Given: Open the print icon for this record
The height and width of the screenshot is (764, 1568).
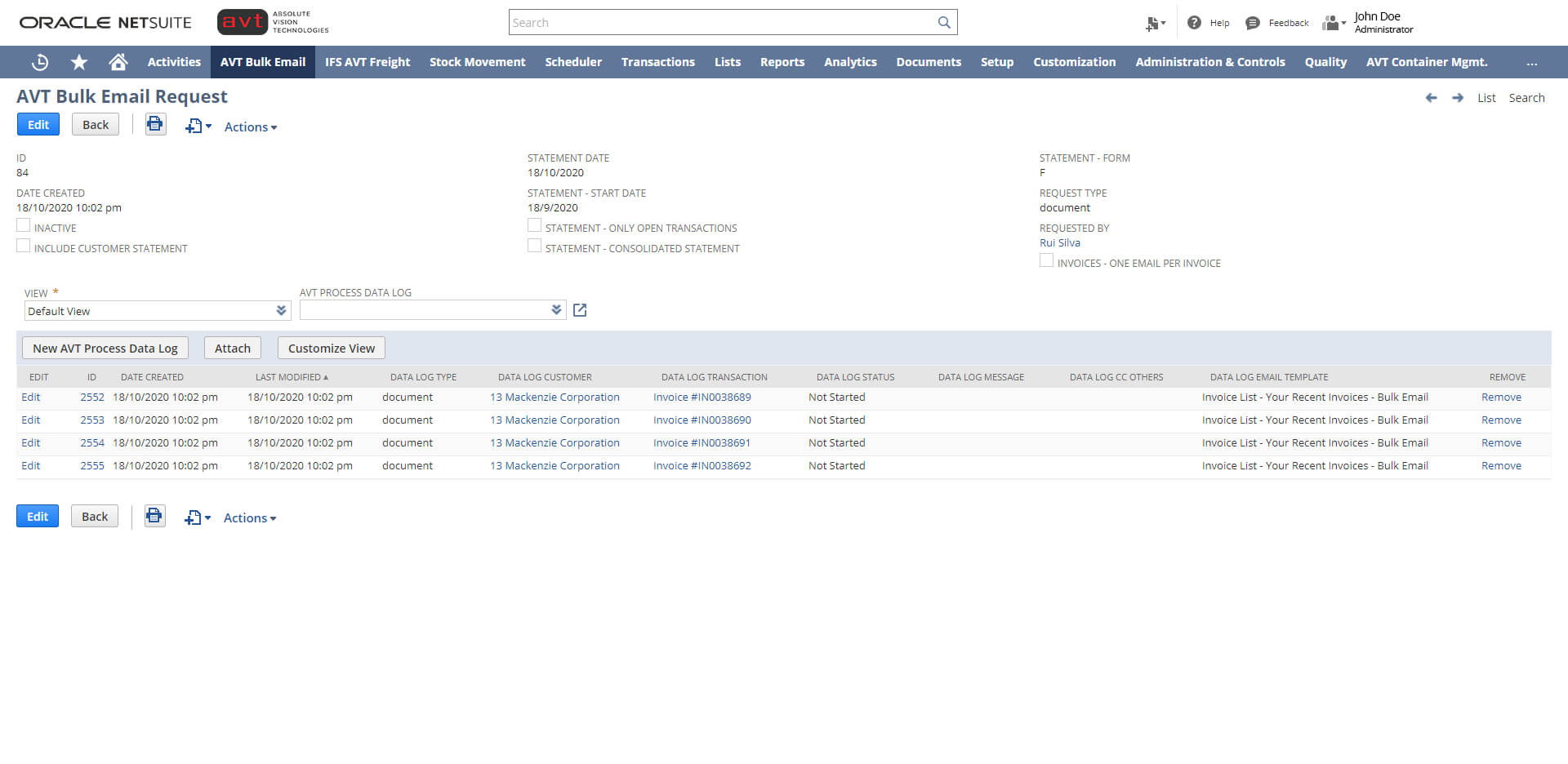Looking at the screenshot, I should click(155, 124).
